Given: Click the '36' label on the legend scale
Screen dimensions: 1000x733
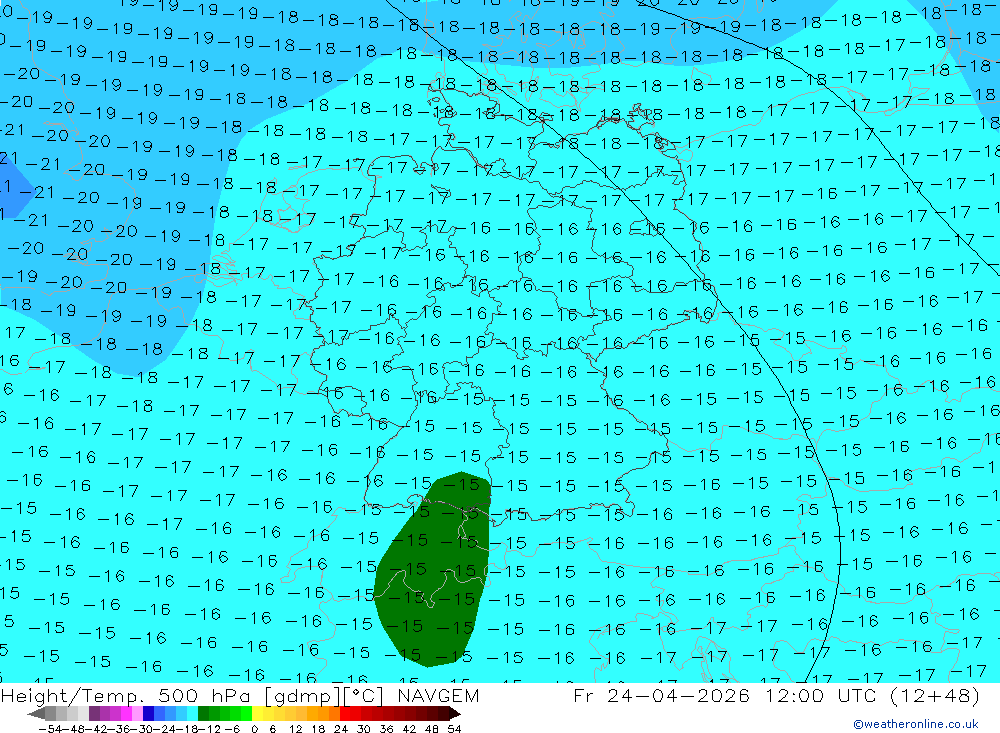Looking at the screenshot, I should pos(386,729).
